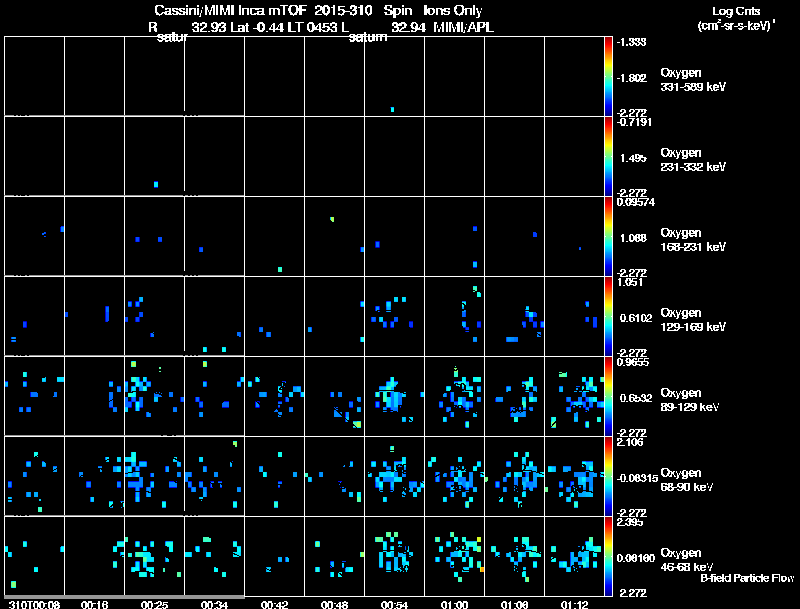Click the 89-129 keV panel at 01:12
Screen dimensions: 800x609
(574, 396)
